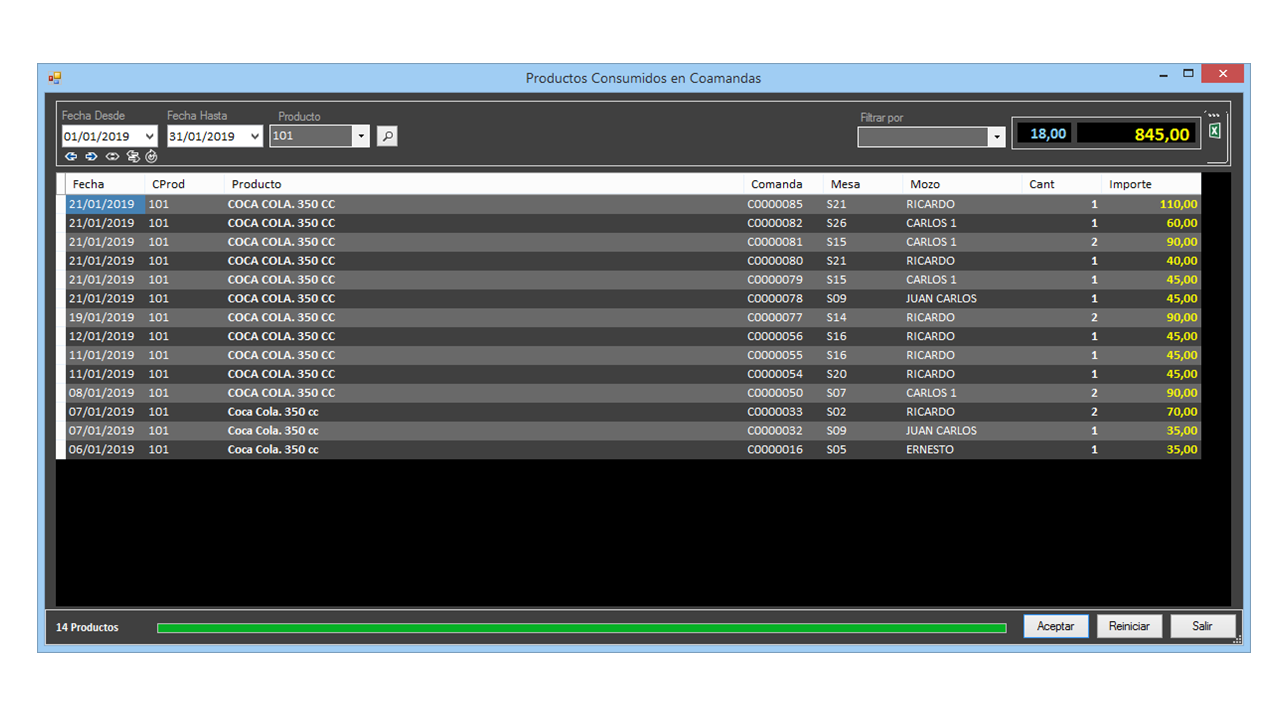This screenshot has width=1280, height=720.
Task: Click the blue left arrow date icon
Action: 71,157
